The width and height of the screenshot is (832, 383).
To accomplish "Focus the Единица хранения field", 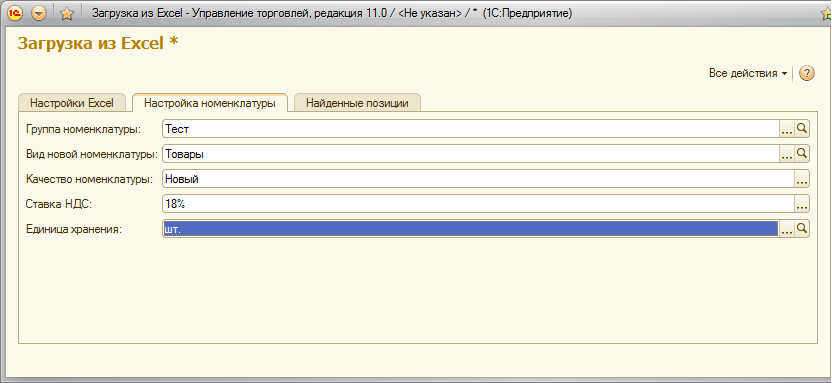I will 471,229.
